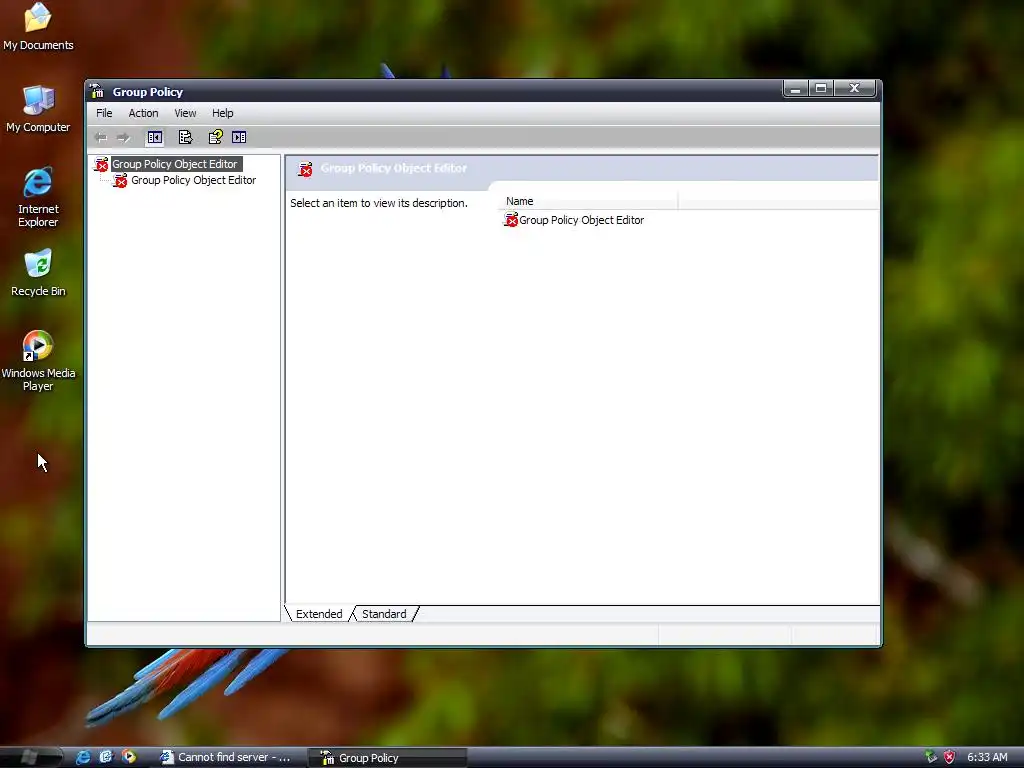Viewport: 1024px width, 768px height.
Task: Click the second quick launch icon beside Internet Explorer
Action: point(106,757)
